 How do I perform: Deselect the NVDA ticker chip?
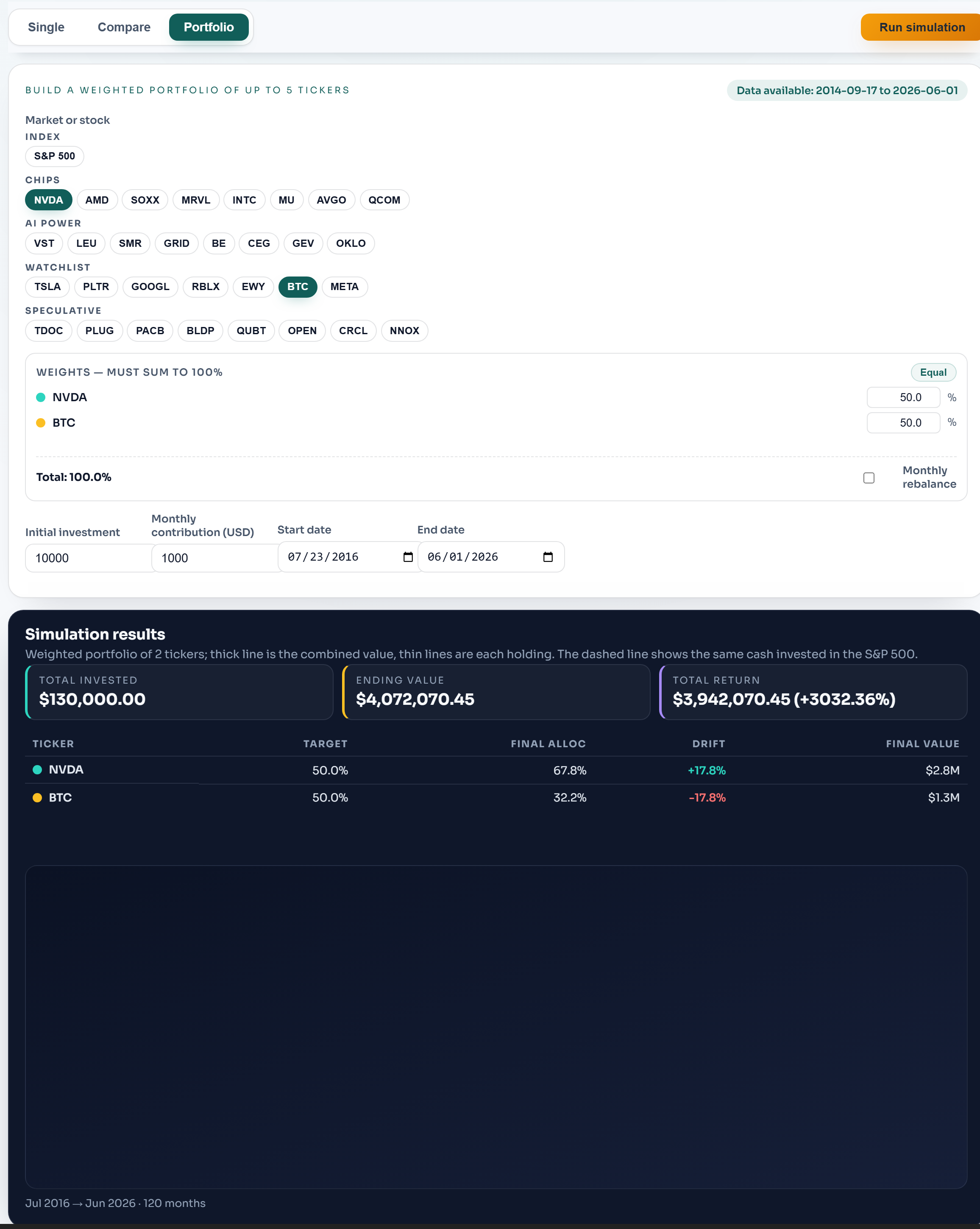48,200
